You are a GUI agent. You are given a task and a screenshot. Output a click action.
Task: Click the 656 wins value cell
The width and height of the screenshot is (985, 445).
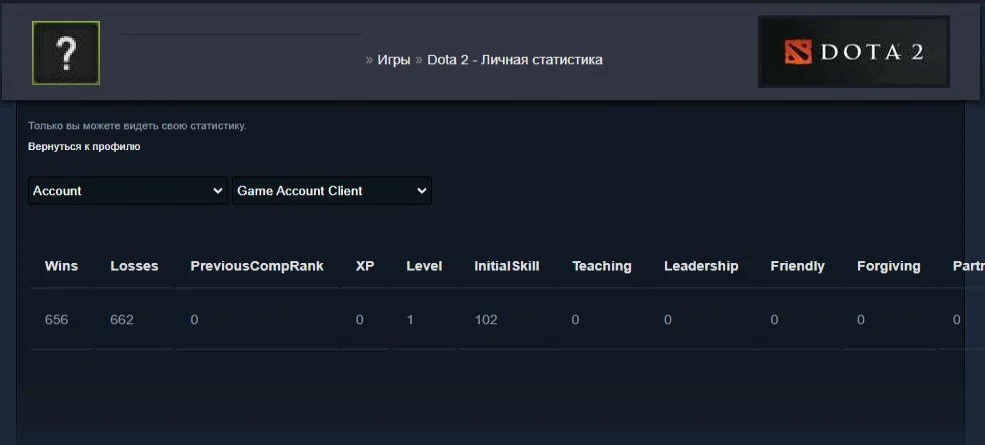click(x=56, y=320)
